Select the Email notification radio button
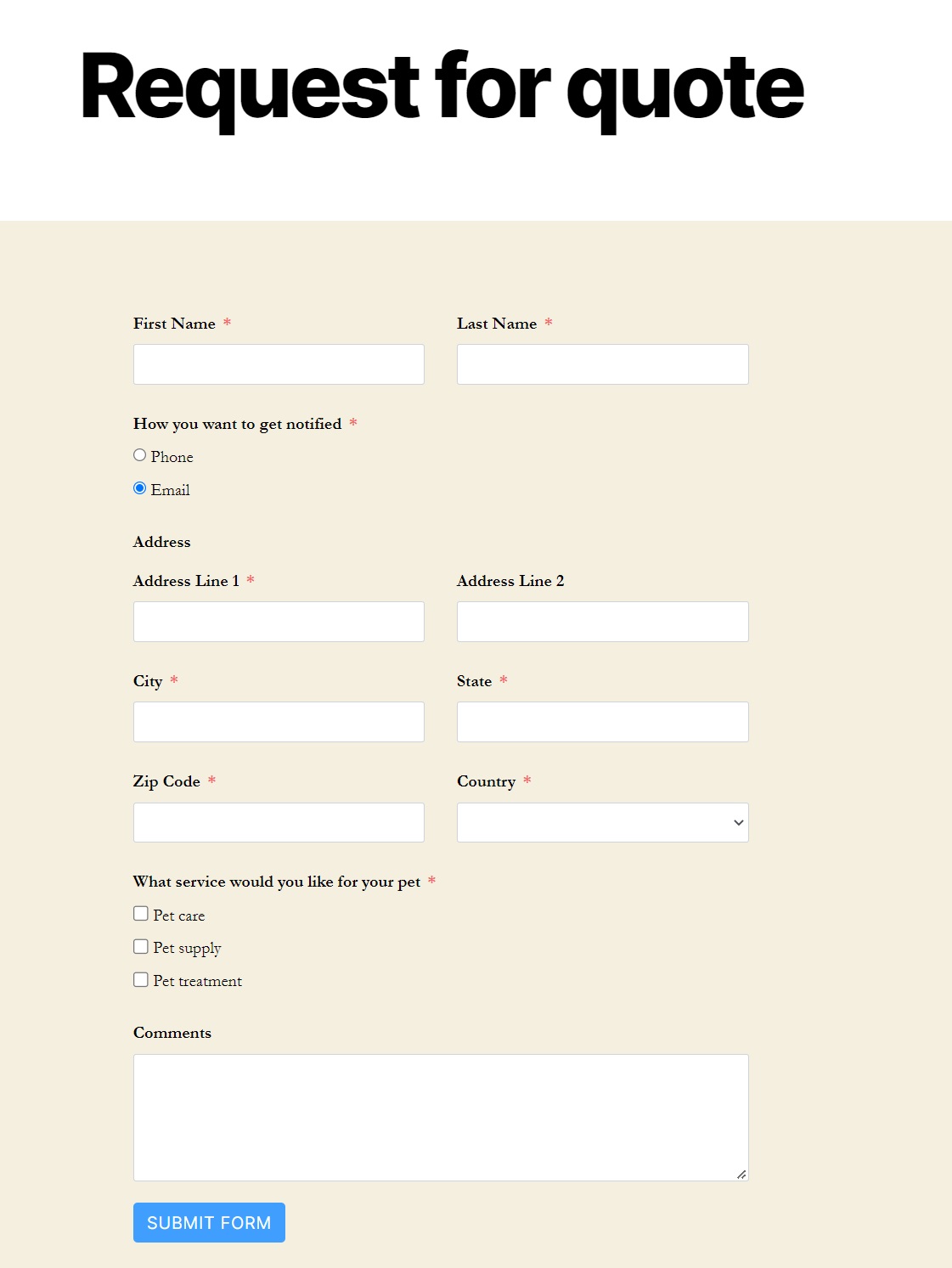The height and width of the screenshot is (1268, 952). 140,488
